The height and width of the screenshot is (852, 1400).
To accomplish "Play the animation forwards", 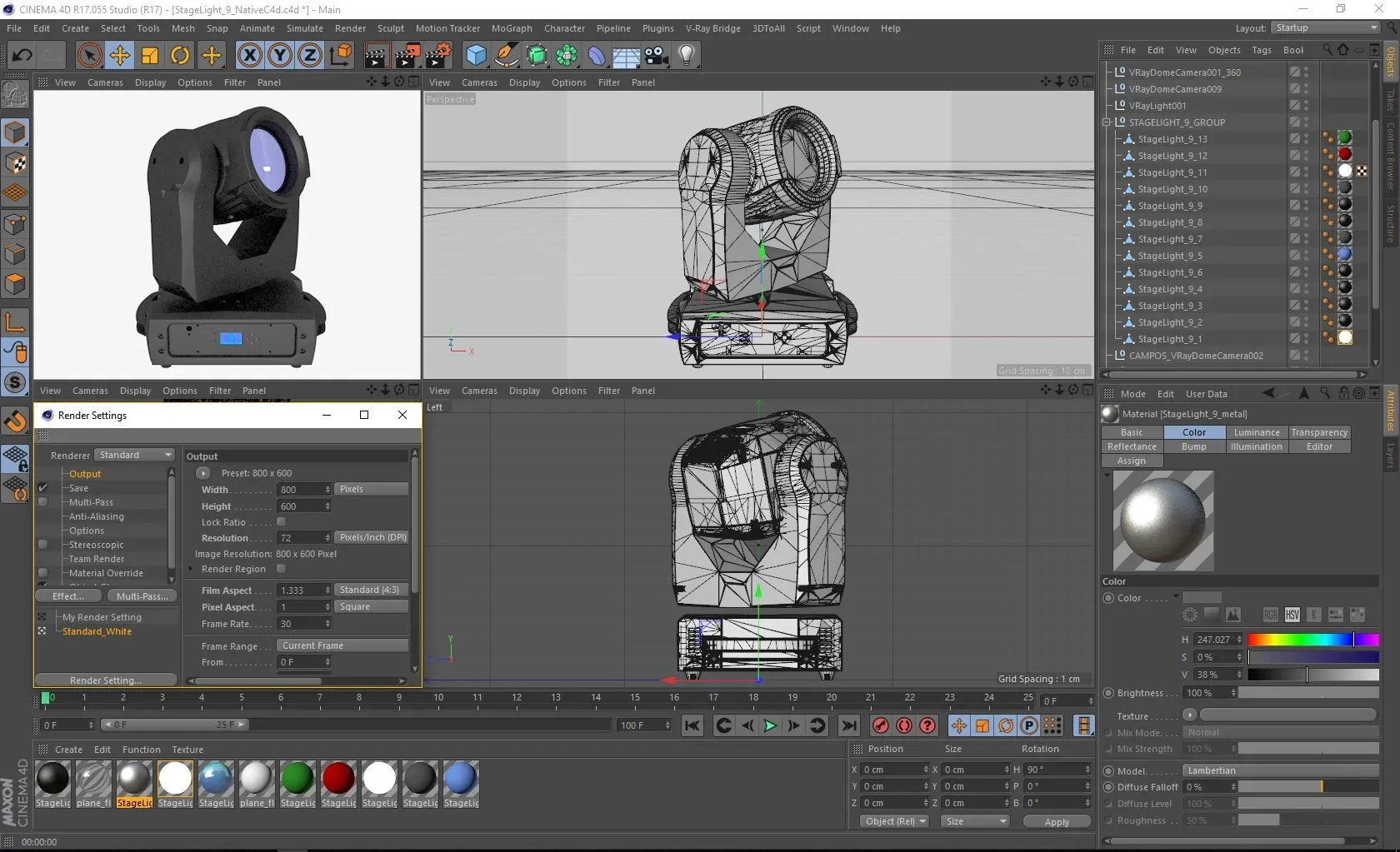I will pos(770,725).
